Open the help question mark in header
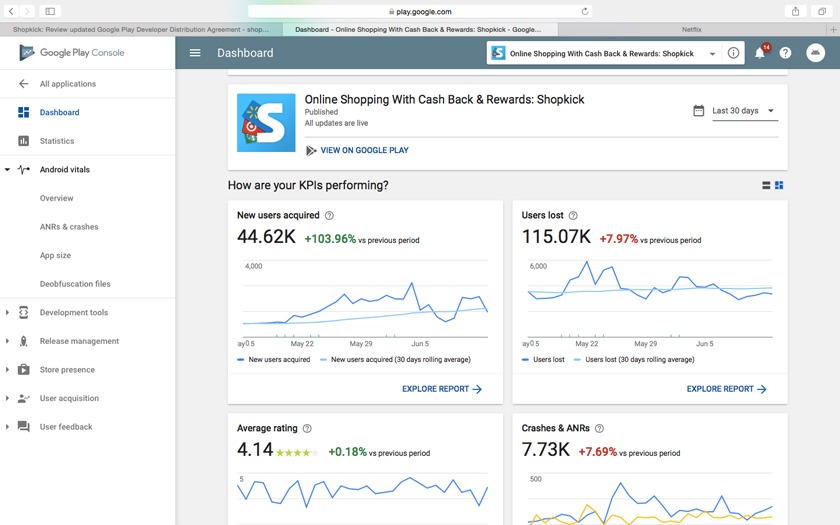Viewport: 840px width, 525px height. click(x=785, y=52)
